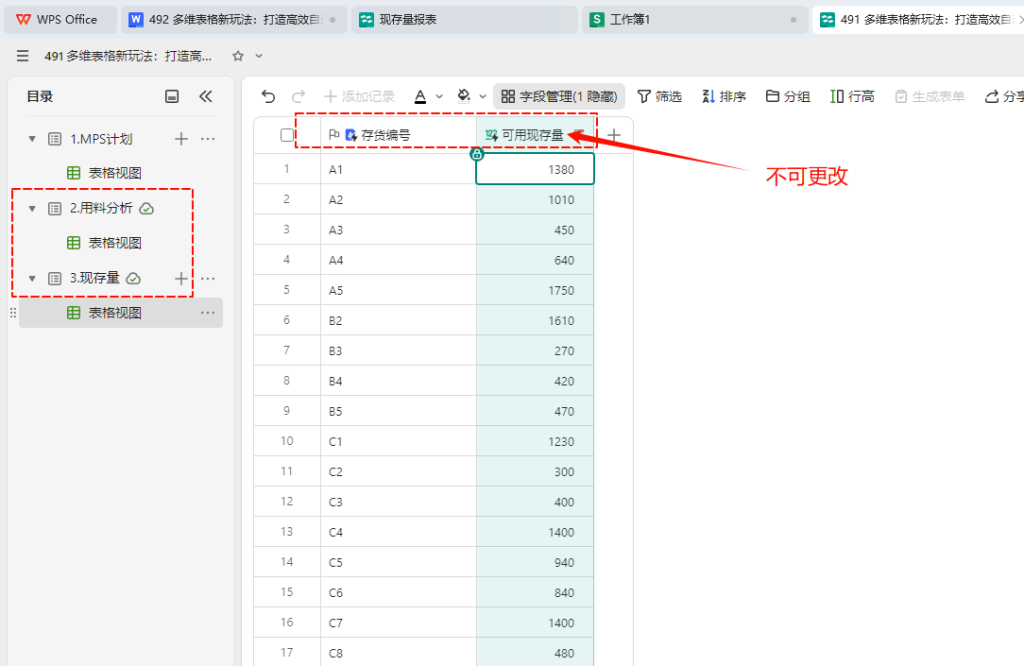This screenshot has height=666, width=1024.
Task: Click sync status icon beside 3.现存量
Action: click(x=133, y=279)
